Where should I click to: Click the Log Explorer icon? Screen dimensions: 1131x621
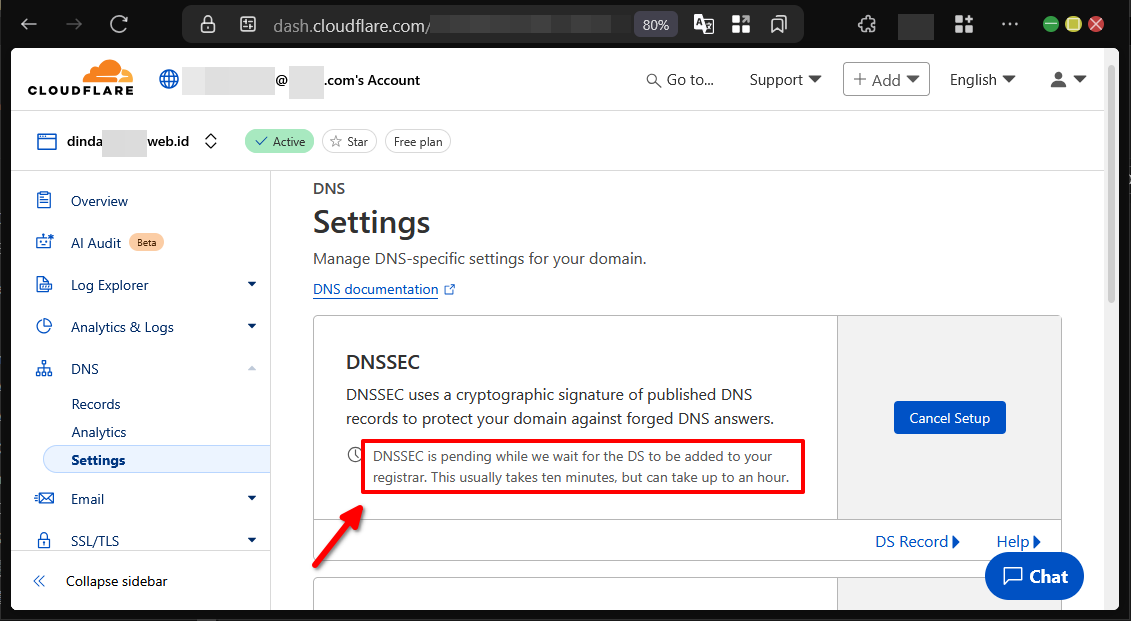tap(44, 284)
